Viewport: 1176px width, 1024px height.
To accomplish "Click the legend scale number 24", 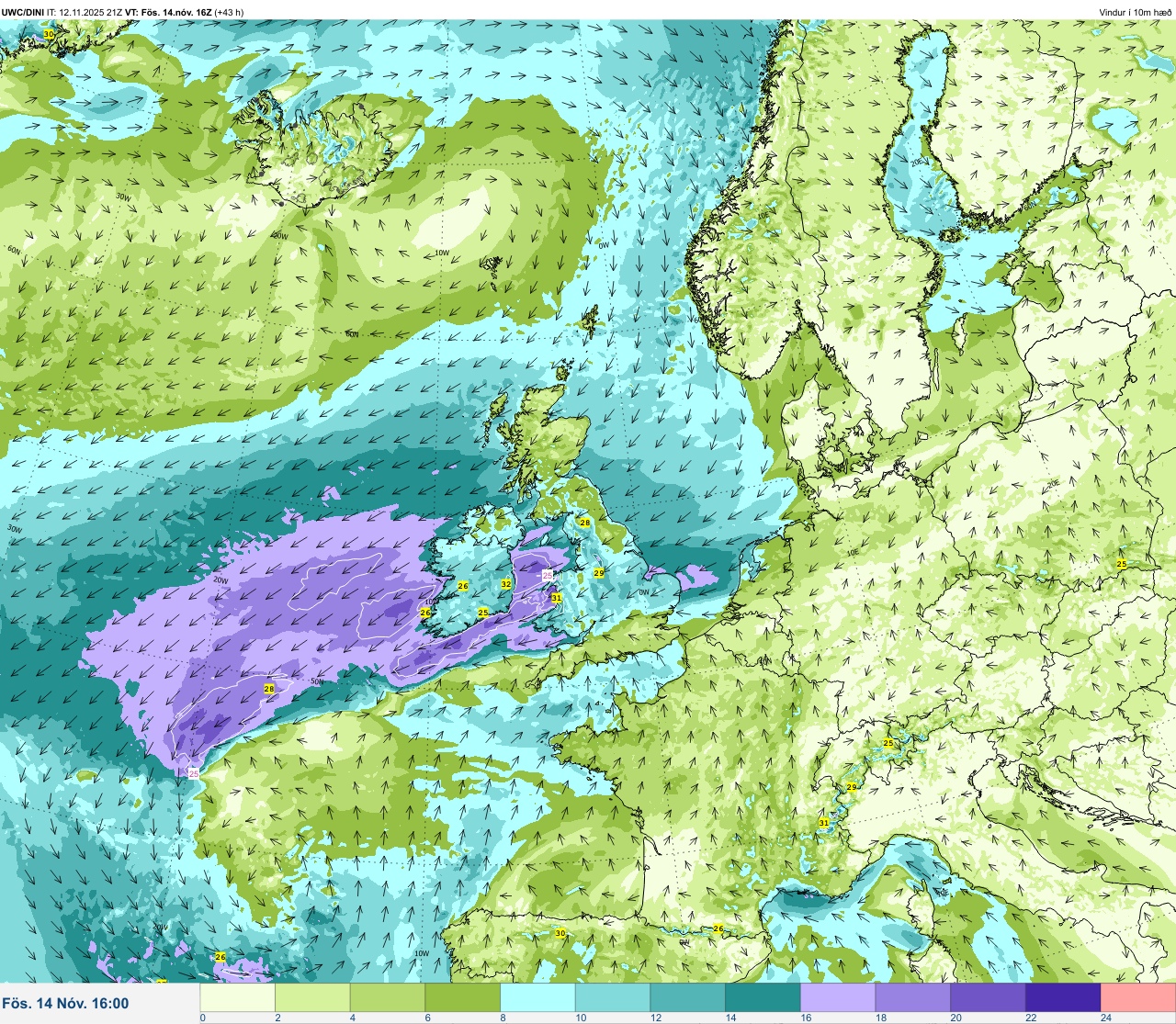I will 1106,1017.
